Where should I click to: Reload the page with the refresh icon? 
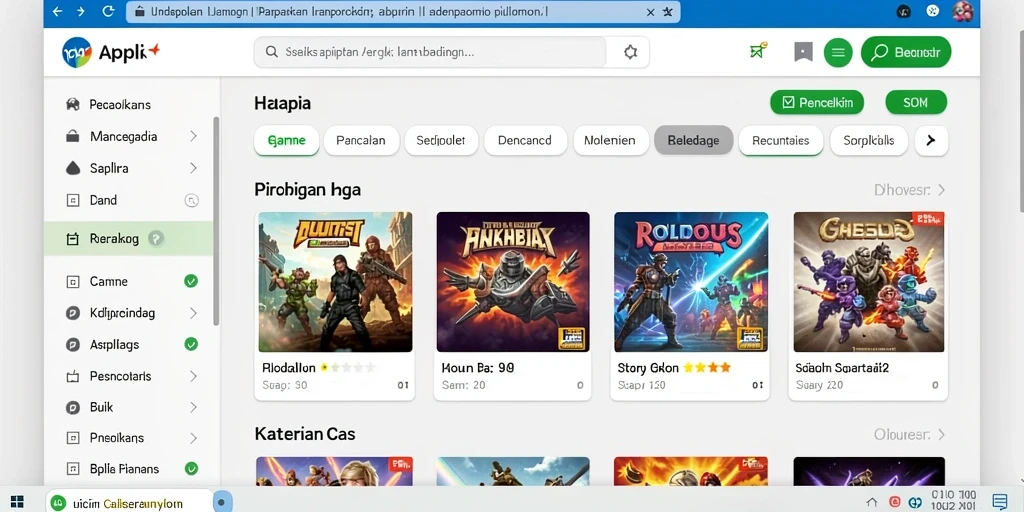tap(108, 11)
